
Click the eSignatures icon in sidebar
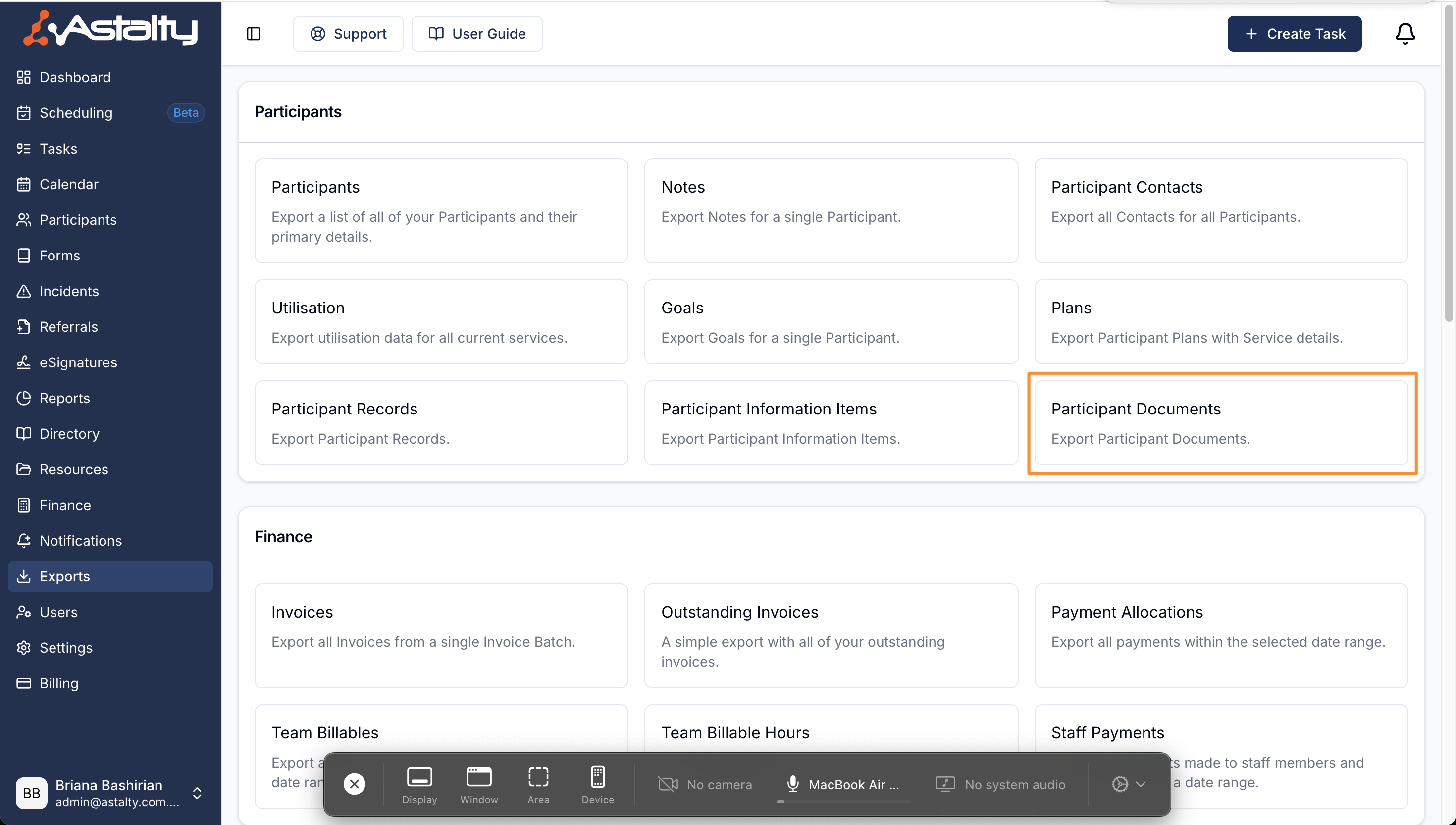pyautogui.click(x=23, y=362)
